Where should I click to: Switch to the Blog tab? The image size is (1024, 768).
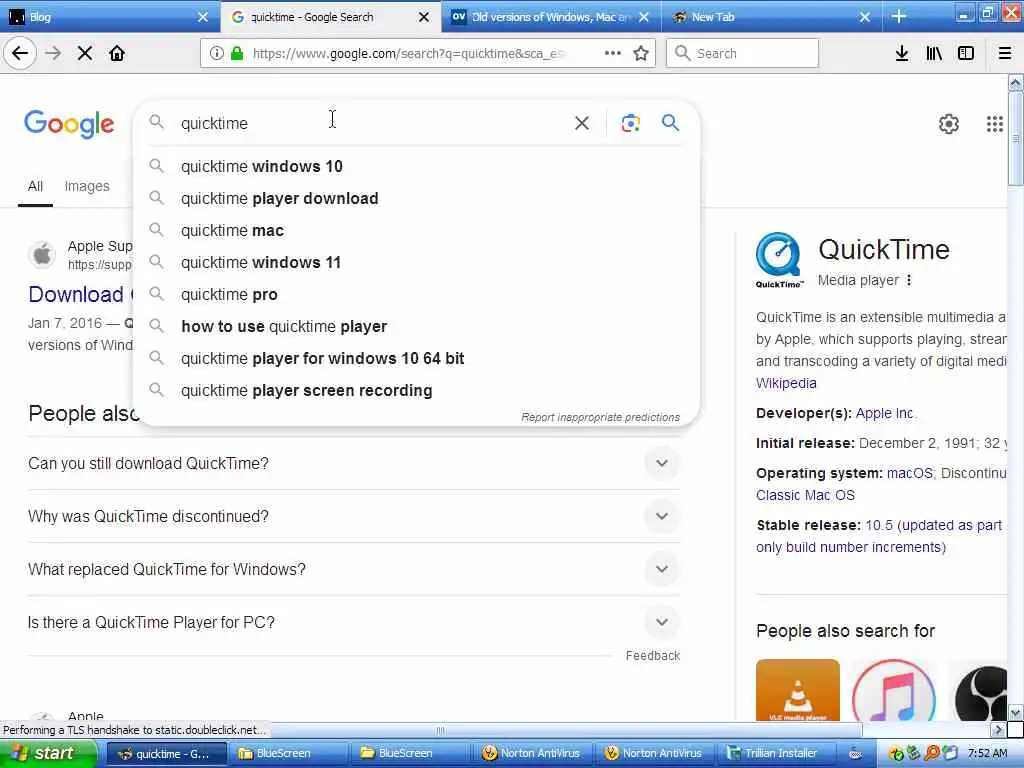coord(110,17)
